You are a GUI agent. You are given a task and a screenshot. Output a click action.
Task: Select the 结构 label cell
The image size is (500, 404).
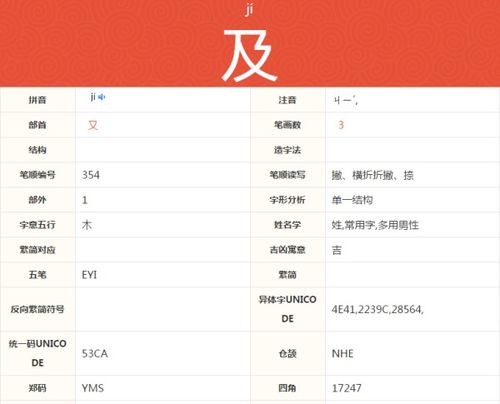coord(37,150)
